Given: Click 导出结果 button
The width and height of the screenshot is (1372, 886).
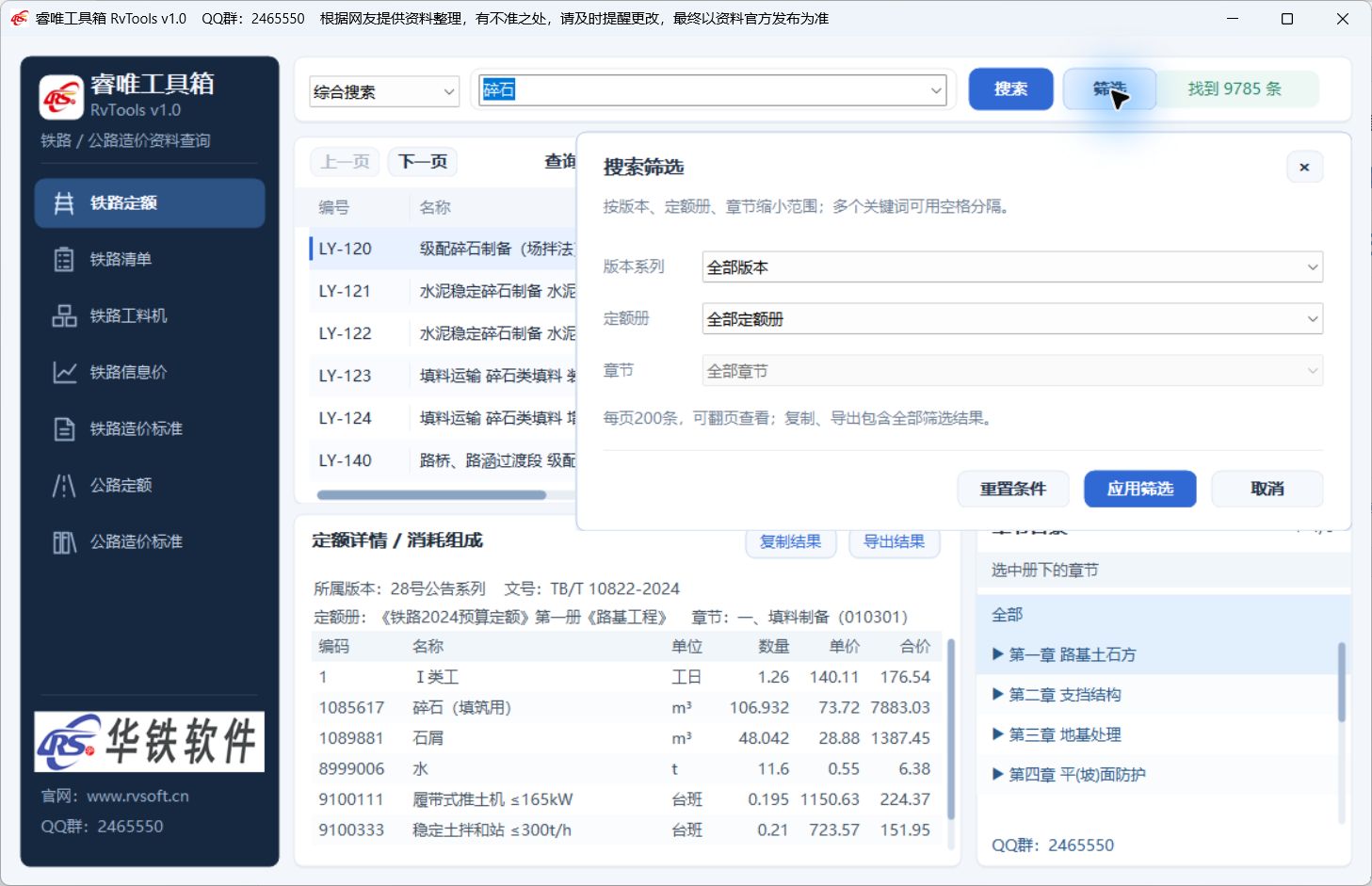Looking at the screenshot, I should [895, 541].
